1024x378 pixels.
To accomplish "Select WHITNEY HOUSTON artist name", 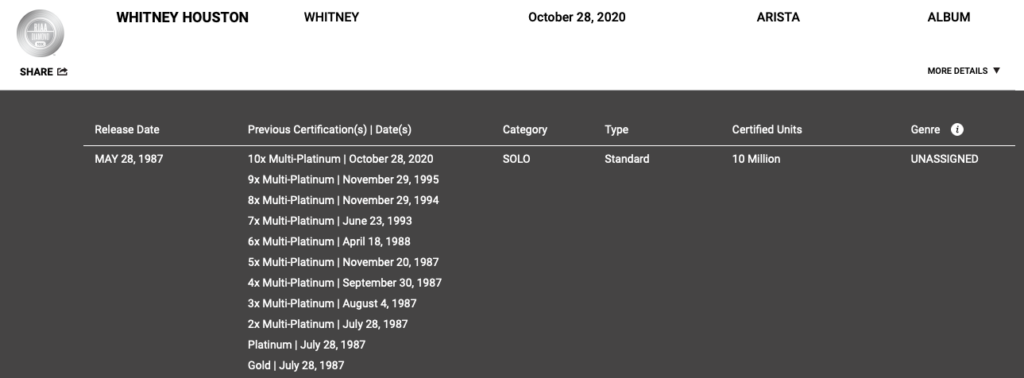I will [182, 18].
